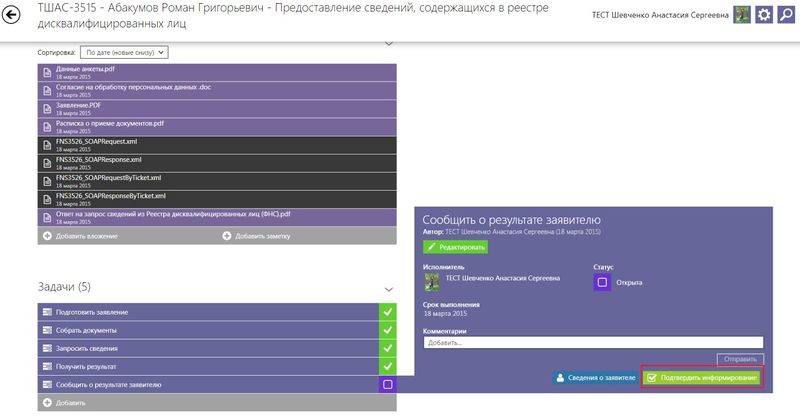Click task list icon for Подготовить заявление
Screen dimensions: 800x418
(47, 312)
